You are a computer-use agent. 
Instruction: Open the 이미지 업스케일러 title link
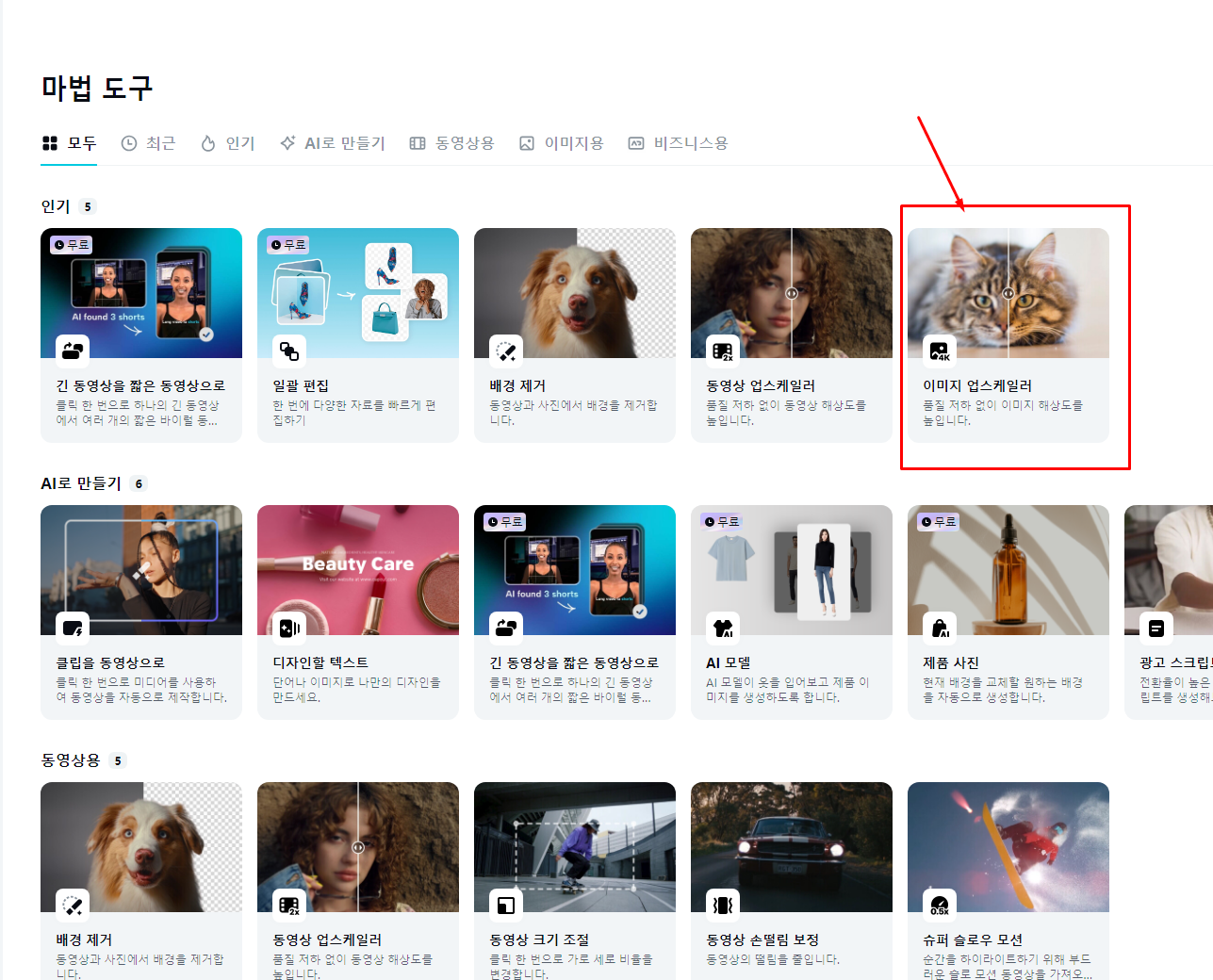click(977, 385)
